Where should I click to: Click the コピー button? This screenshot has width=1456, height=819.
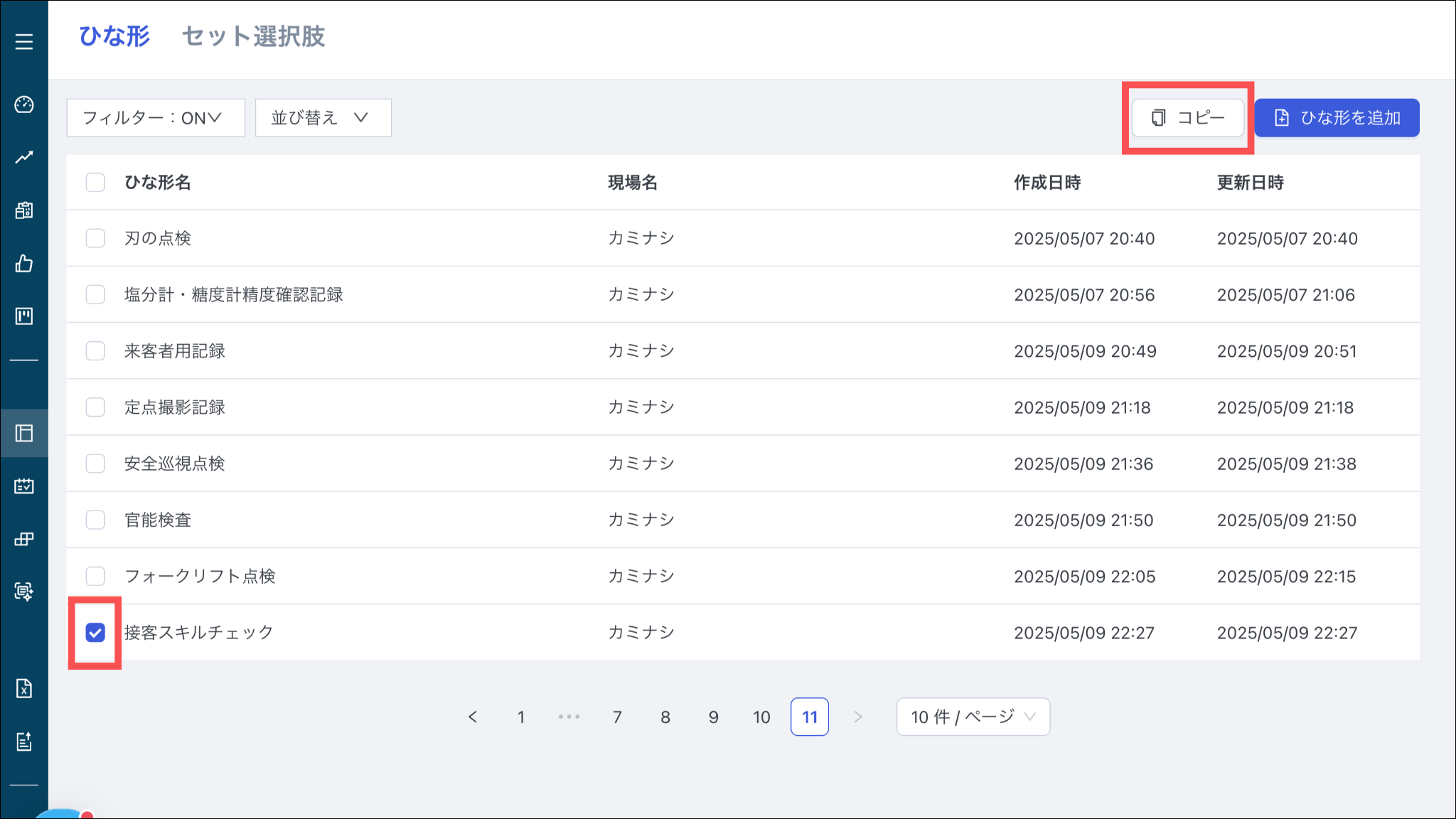[x=1188, y=117]
